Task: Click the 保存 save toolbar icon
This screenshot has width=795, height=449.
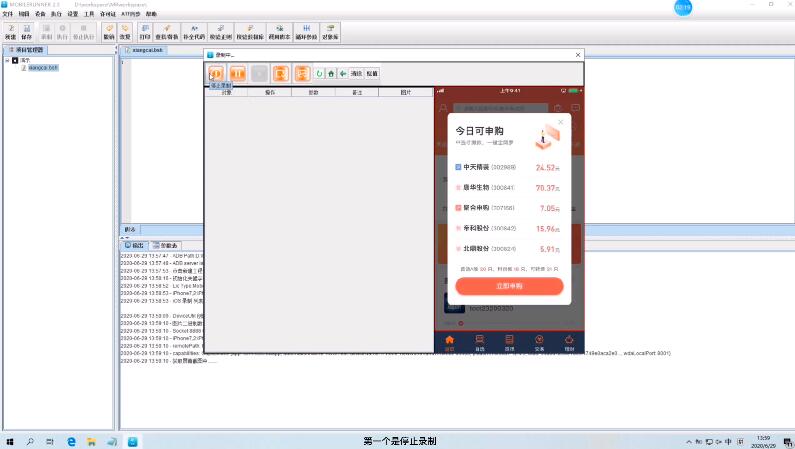Action: point(26,33)
